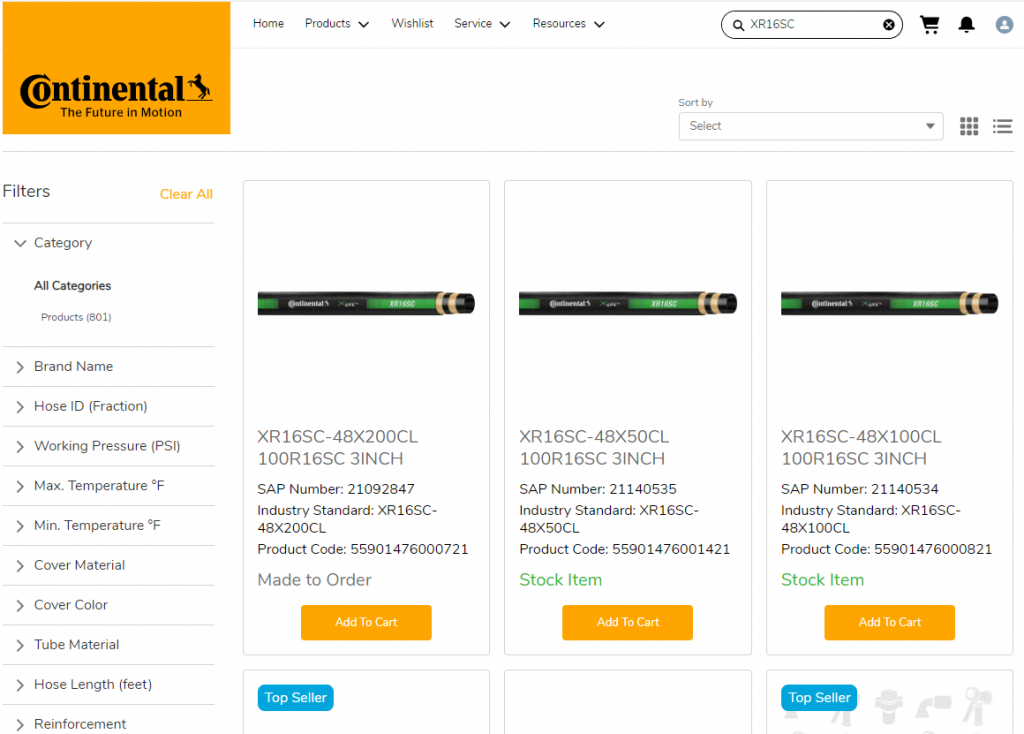Add XR16SC-48X200CL to cart
The width and height of the screenshot is (1024, 734).
click(x=366, y=622)
